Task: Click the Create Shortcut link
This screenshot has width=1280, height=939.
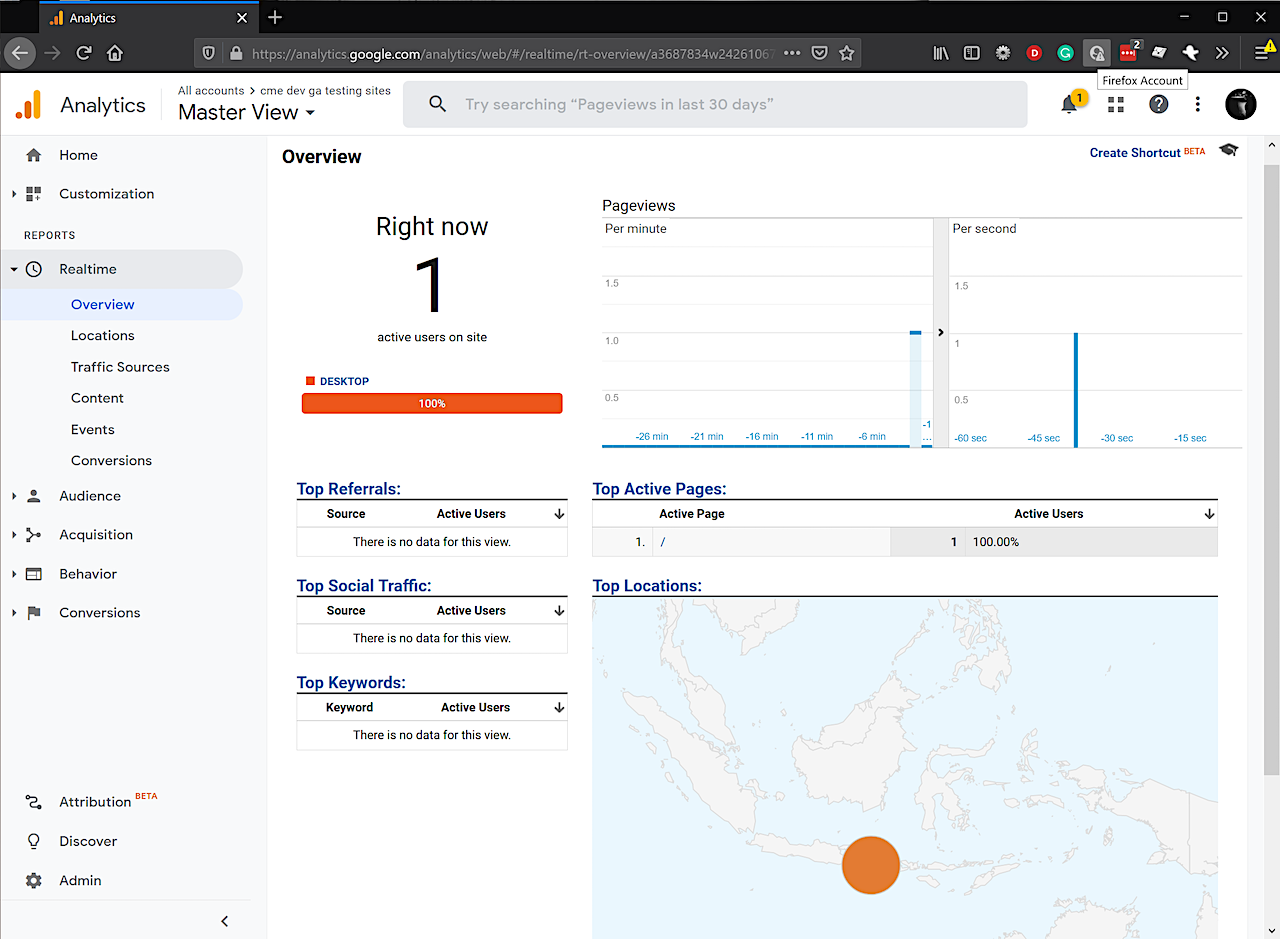Action: (1135, 153)
